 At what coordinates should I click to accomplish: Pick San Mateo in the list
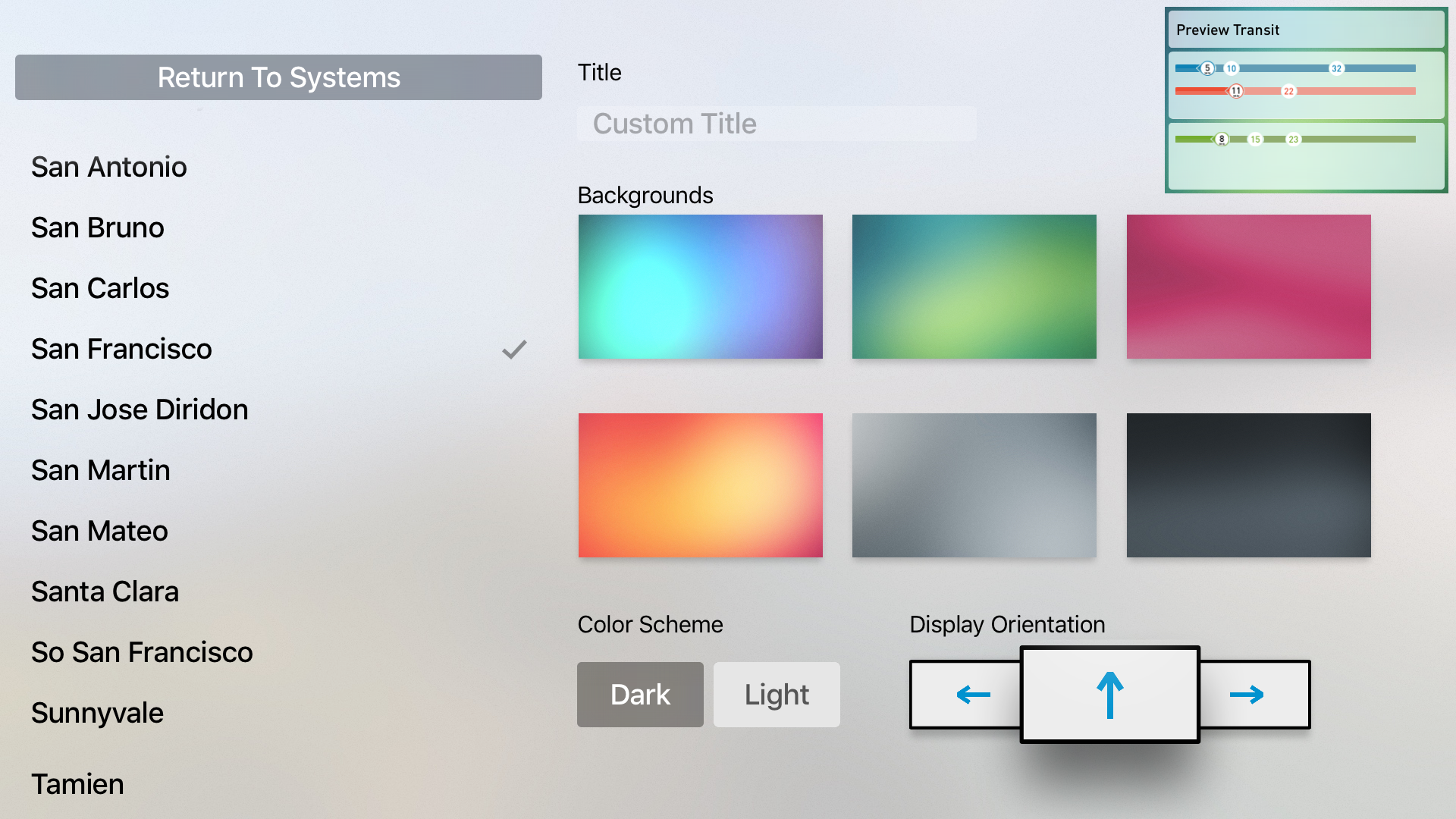[x=278, y=531]
